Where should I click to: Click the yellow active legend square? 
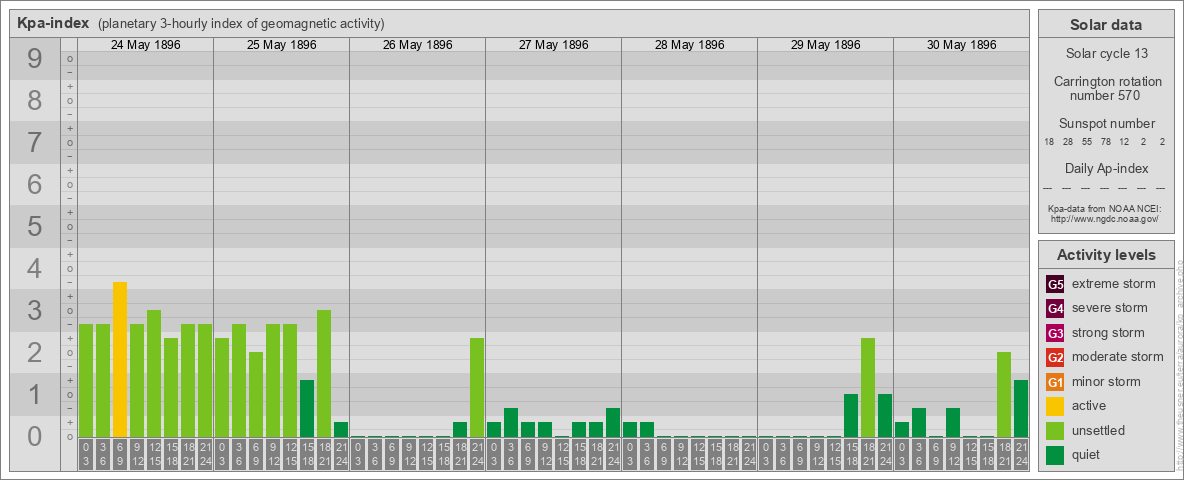pyautogui.click(x=1055, y=406)
